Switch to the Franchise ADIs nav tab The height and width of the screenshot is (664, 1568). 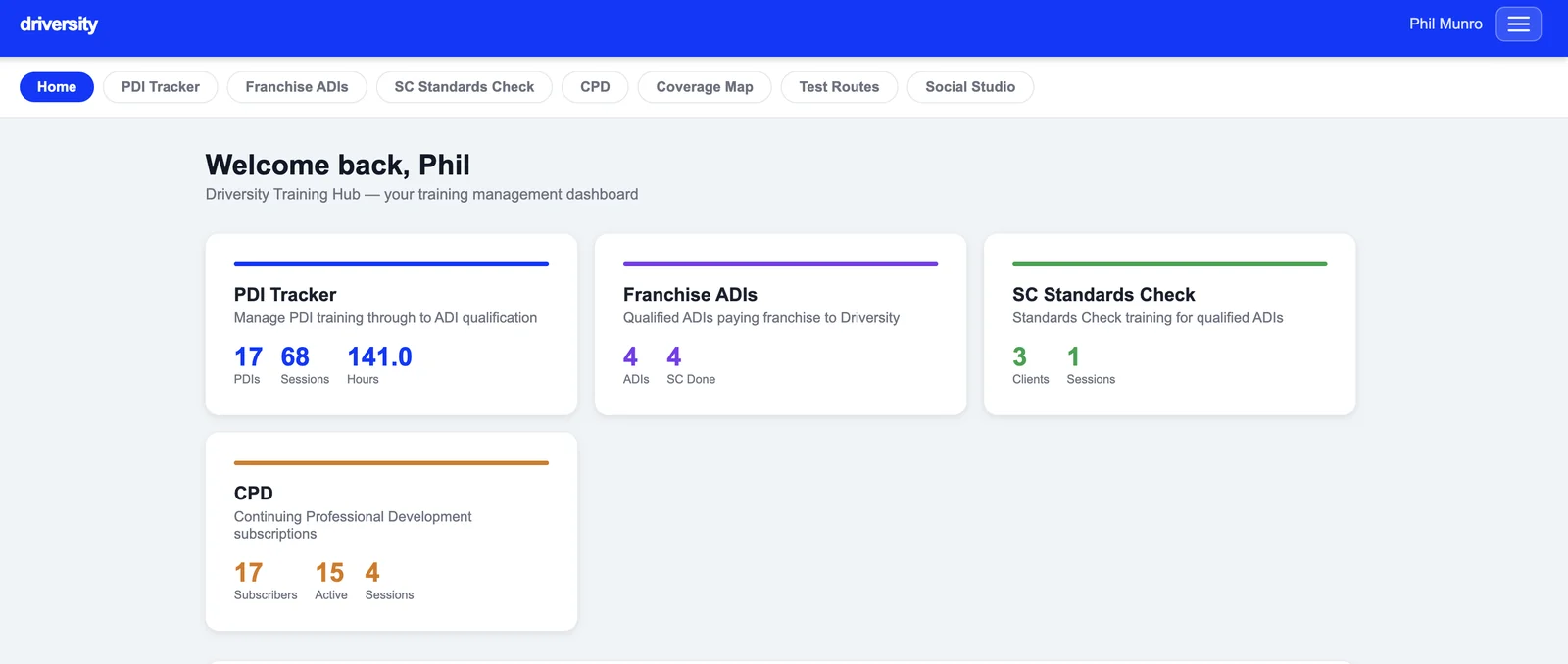click(297, 87)
